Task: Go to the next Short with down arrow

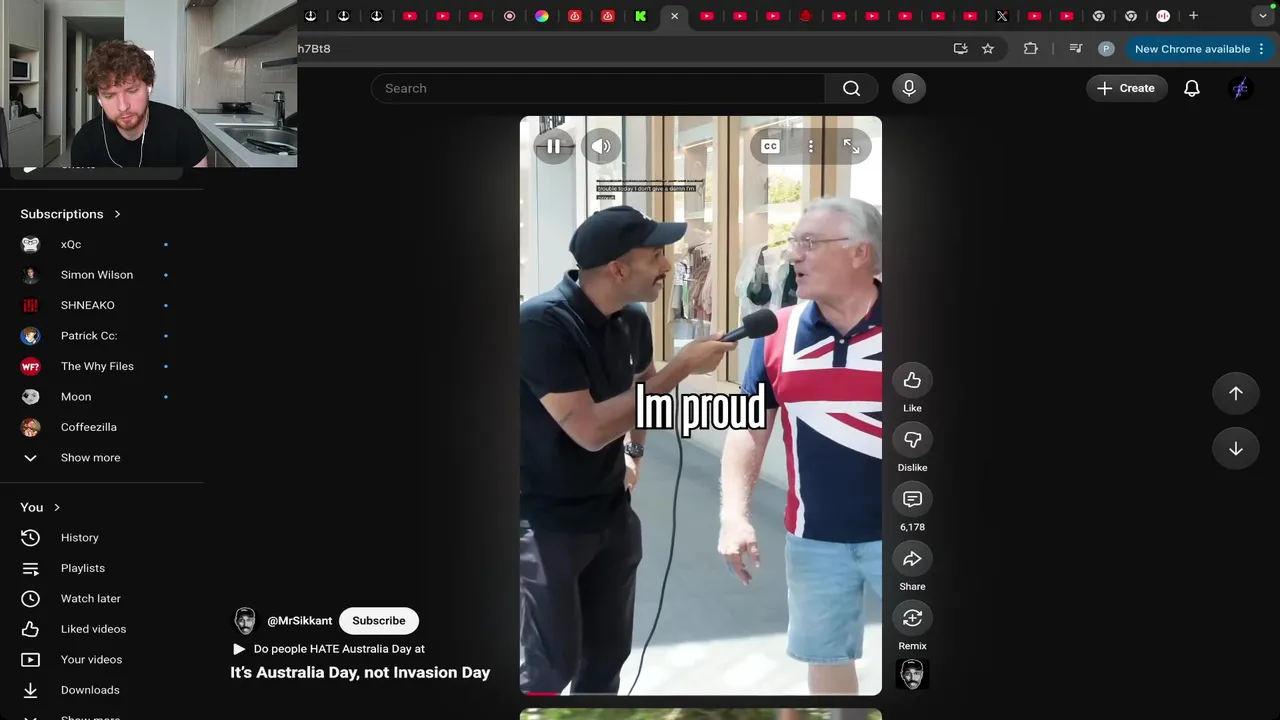Action: [x=1236, y=449]
